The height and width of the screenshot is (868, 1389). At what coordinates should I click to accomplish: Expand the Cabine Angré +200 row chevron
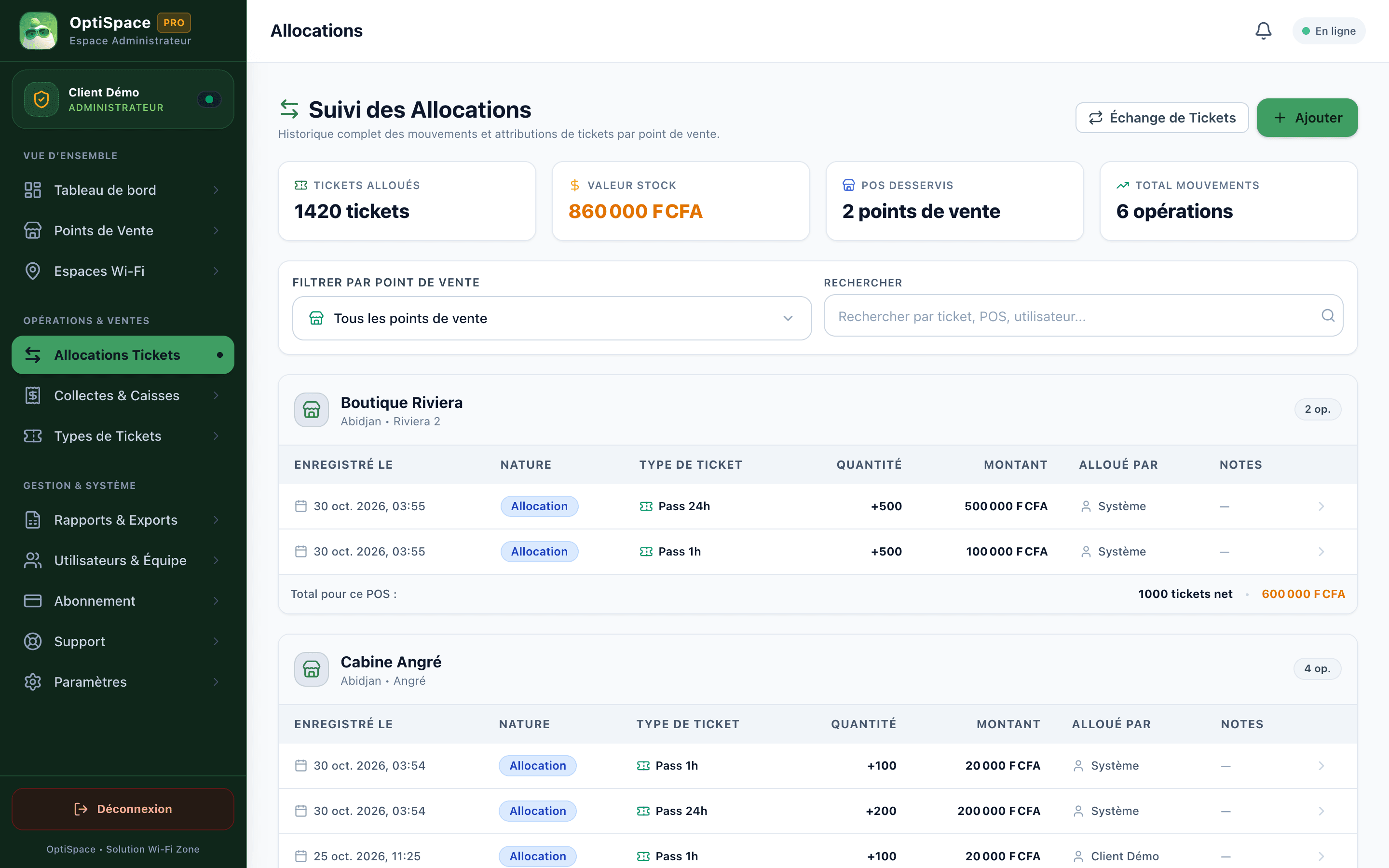pyautogui.click(x=1321, y=811)
